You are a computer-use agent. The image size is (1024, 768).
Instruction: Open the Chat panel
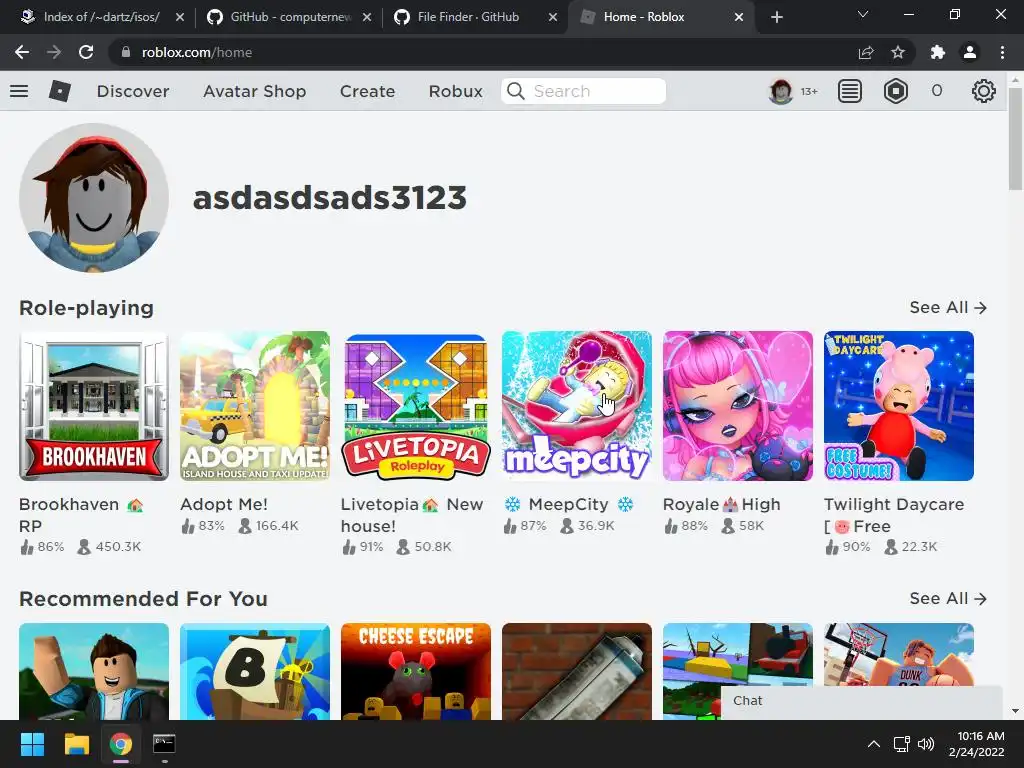tap(861, 701)
